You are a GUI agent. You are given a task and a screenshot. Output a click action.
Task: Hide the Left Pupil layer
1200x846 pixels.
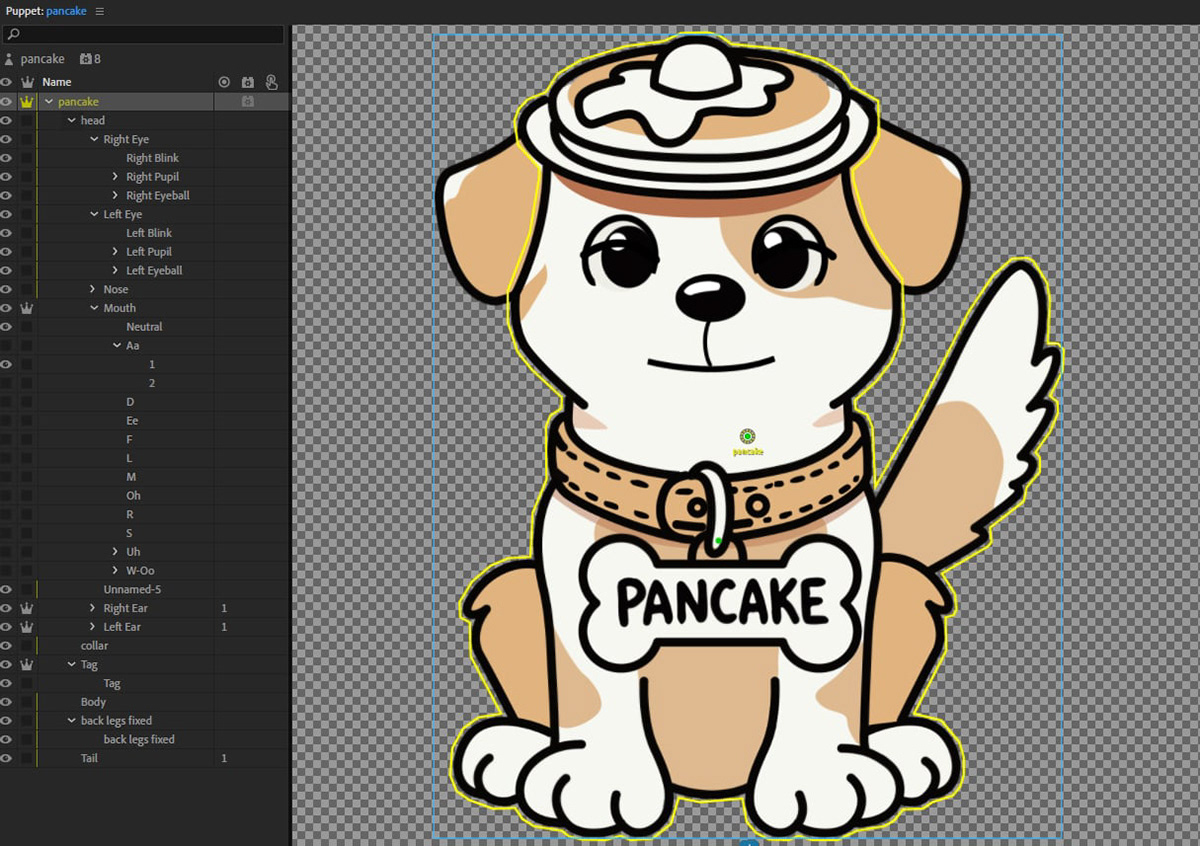[x=6, y=252]
